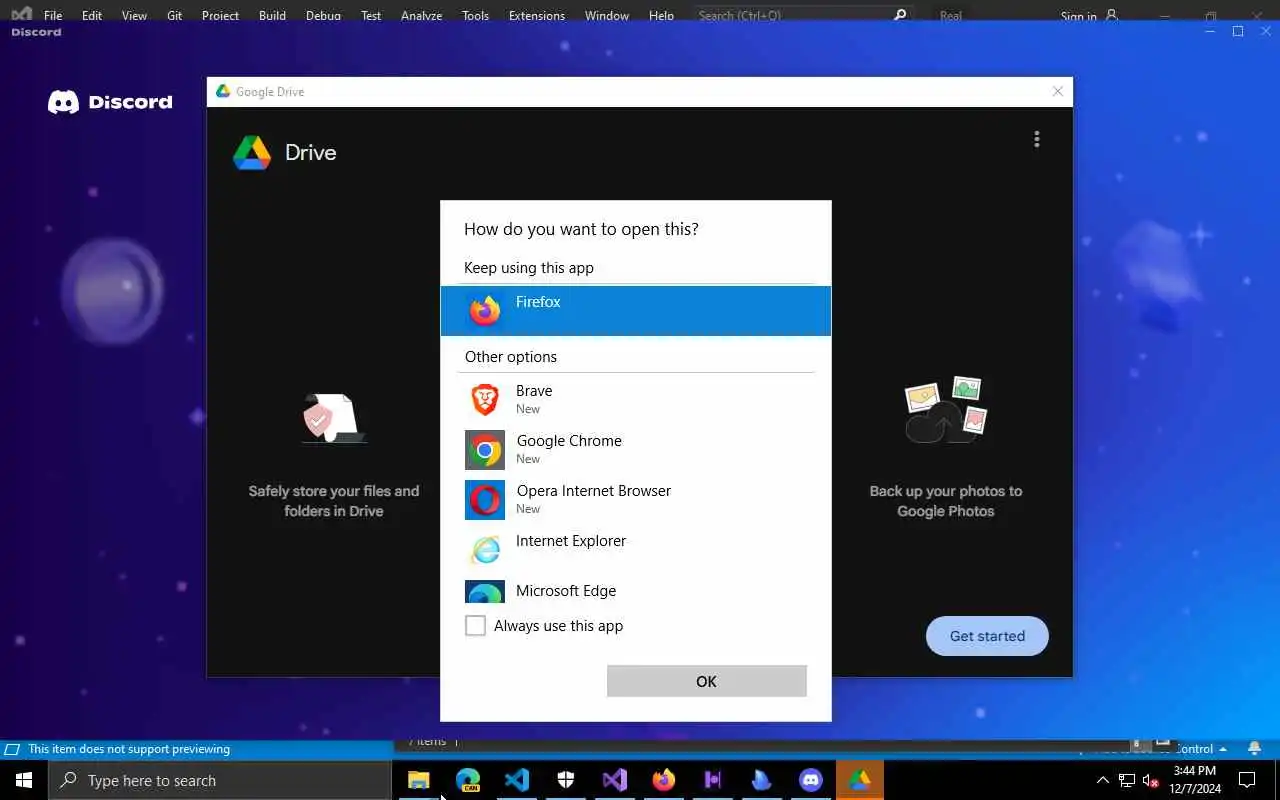Click the taskbar search field
The width and height of the screenshot is (1280, 800).
[x=220, y=780]
